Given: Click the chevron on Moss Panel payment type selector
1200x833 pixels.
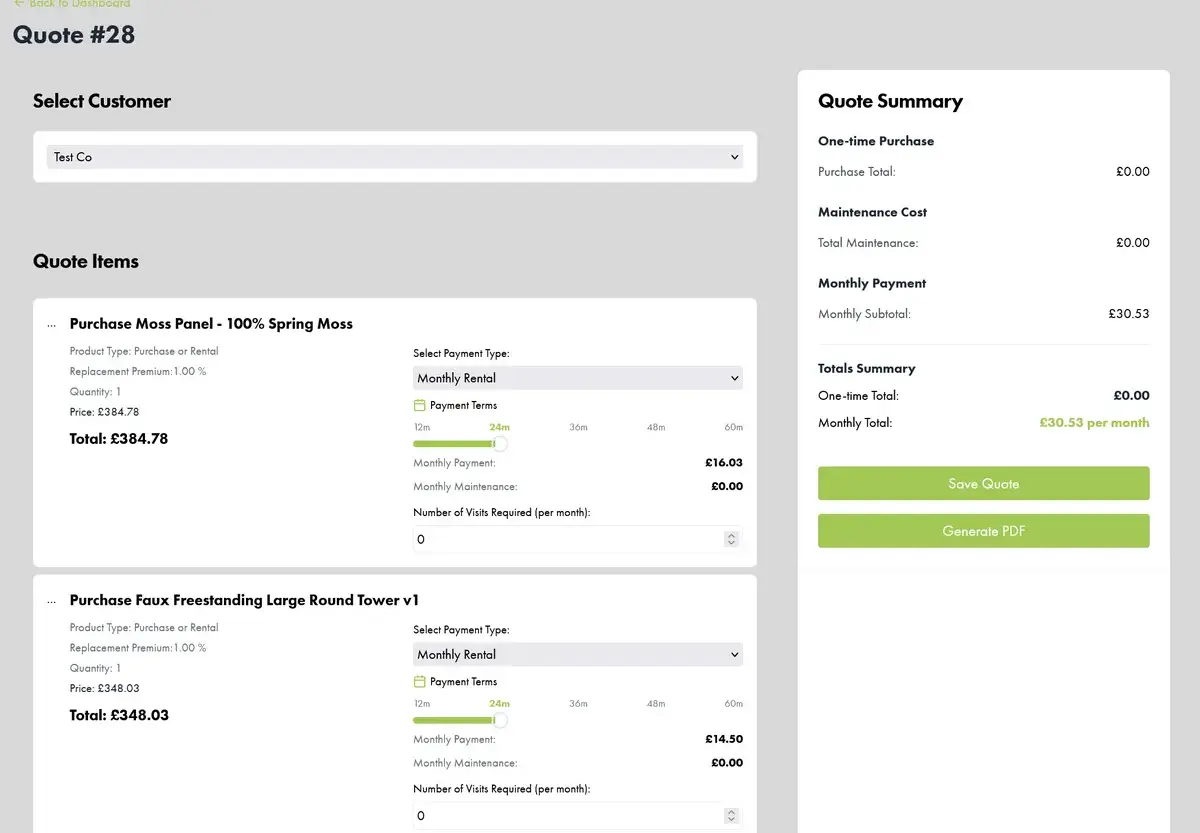Looking at the screenshot, I should [734, 378].
